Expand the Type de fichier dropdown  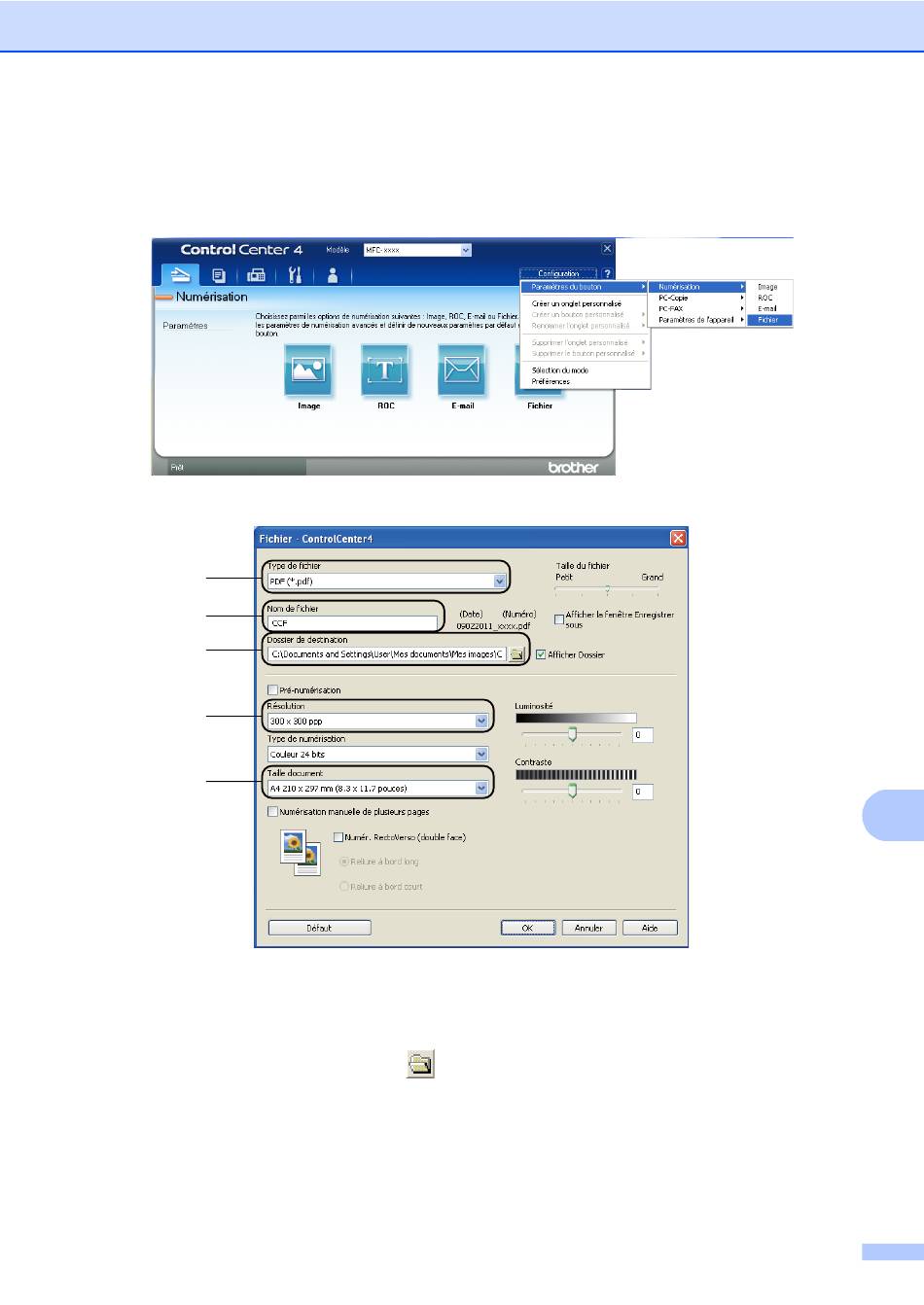[499, 582]
